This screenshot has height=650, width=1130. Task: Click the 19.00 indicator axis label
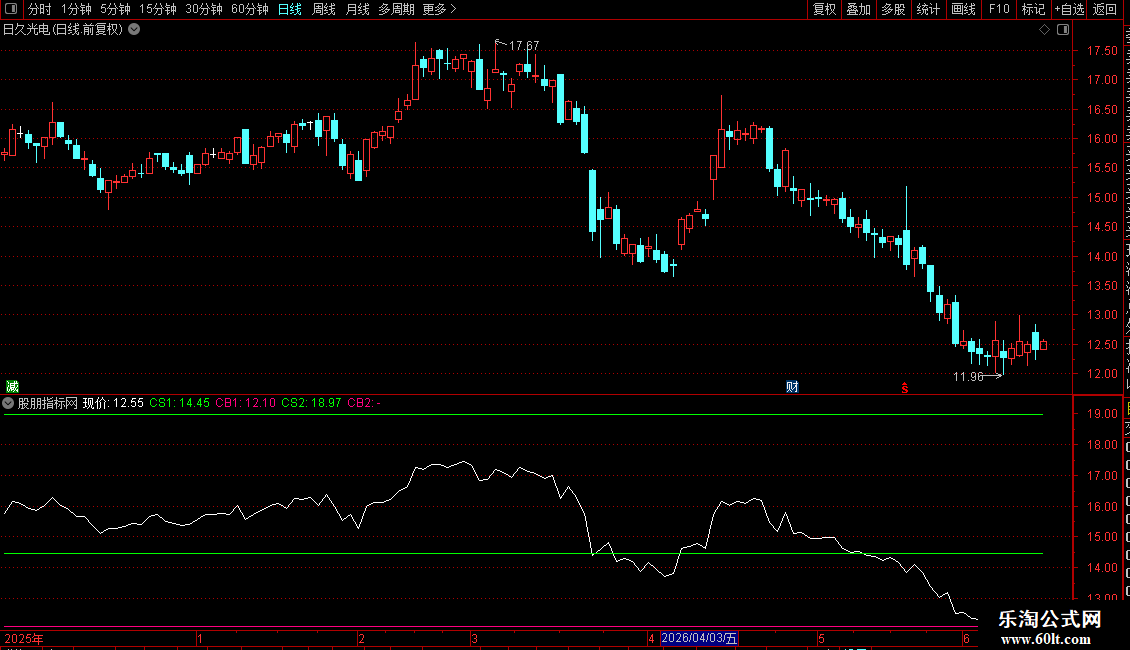1102,414
